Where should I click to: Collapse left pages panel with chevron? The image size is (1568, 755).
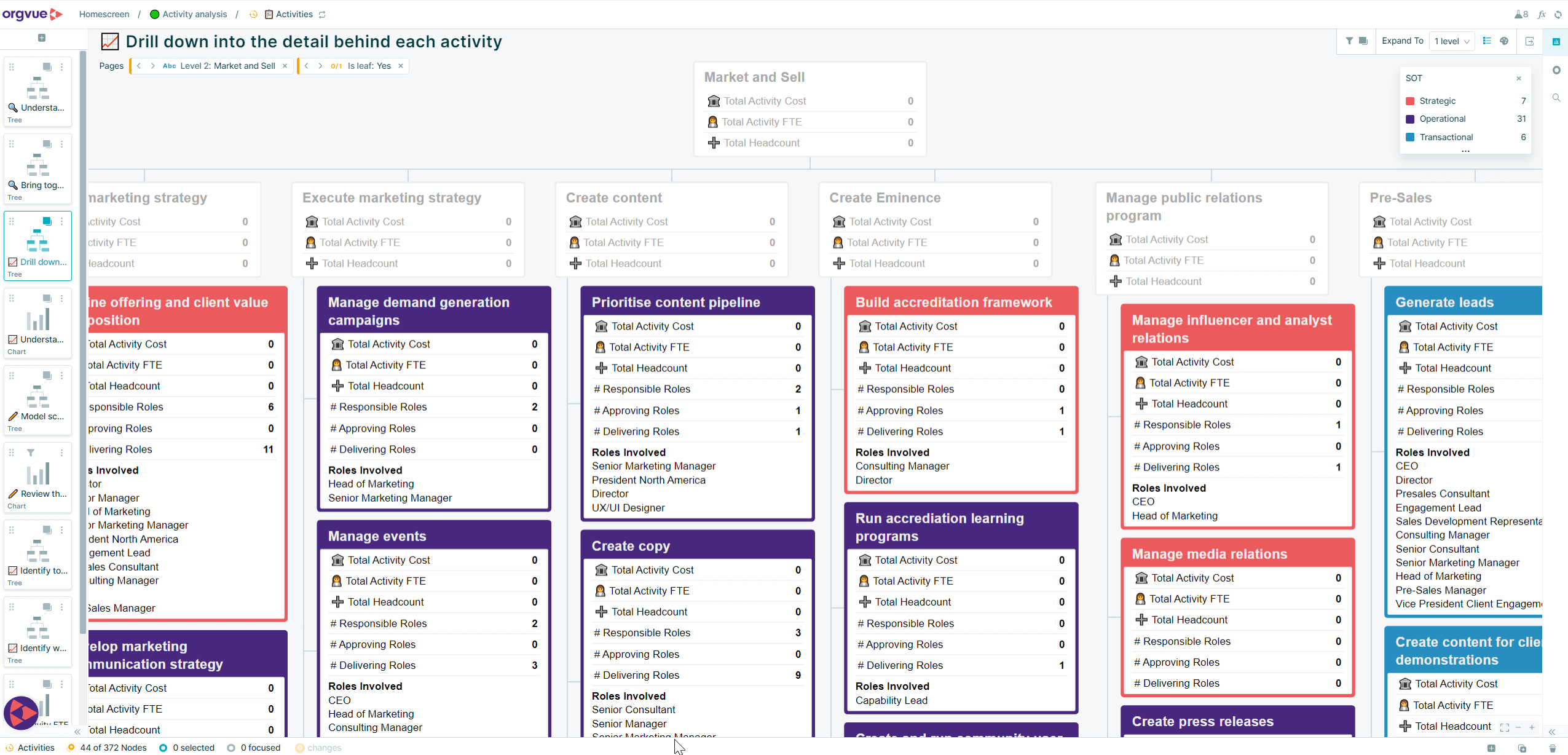pyautogui.click(x=77, y=732)
